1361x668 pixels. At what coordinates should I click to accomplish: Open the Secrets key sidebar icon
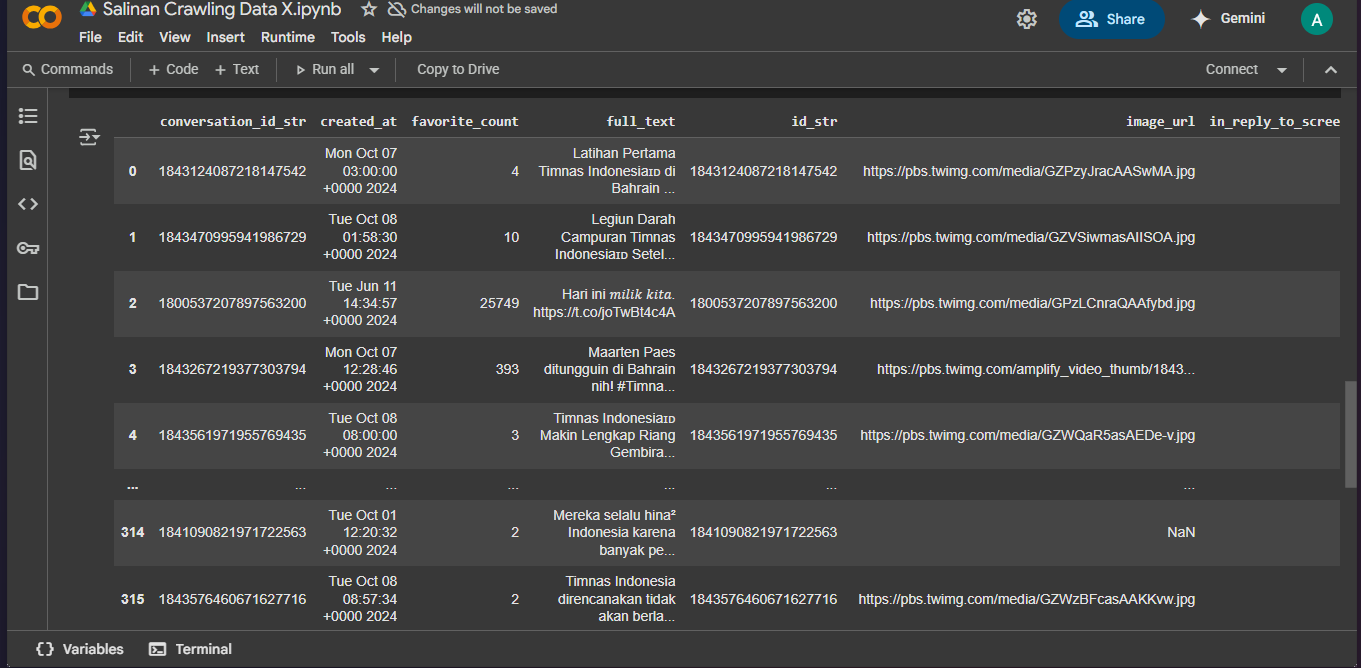(28, 248)
